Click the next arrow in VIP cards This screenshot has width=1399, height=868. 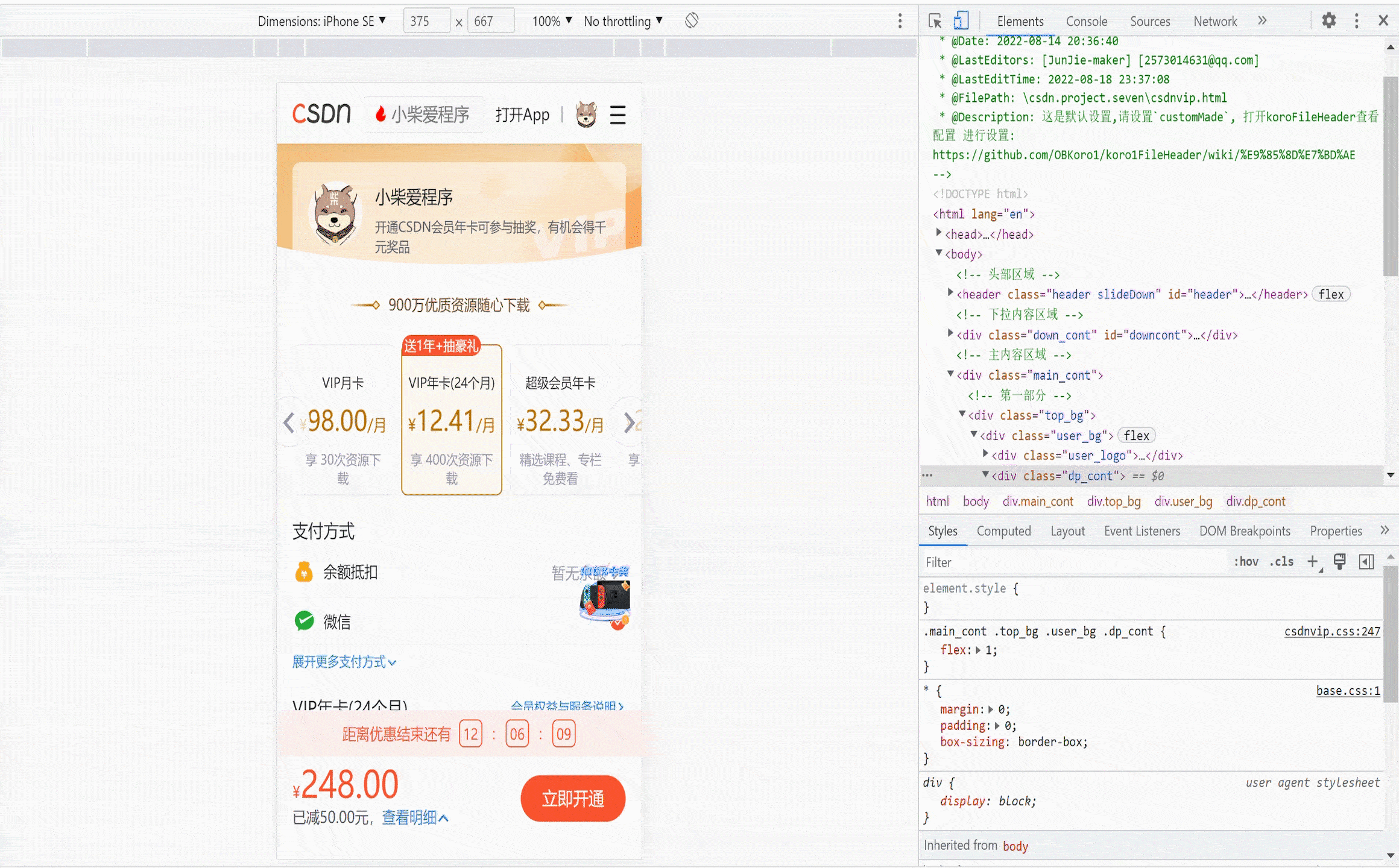629,422
